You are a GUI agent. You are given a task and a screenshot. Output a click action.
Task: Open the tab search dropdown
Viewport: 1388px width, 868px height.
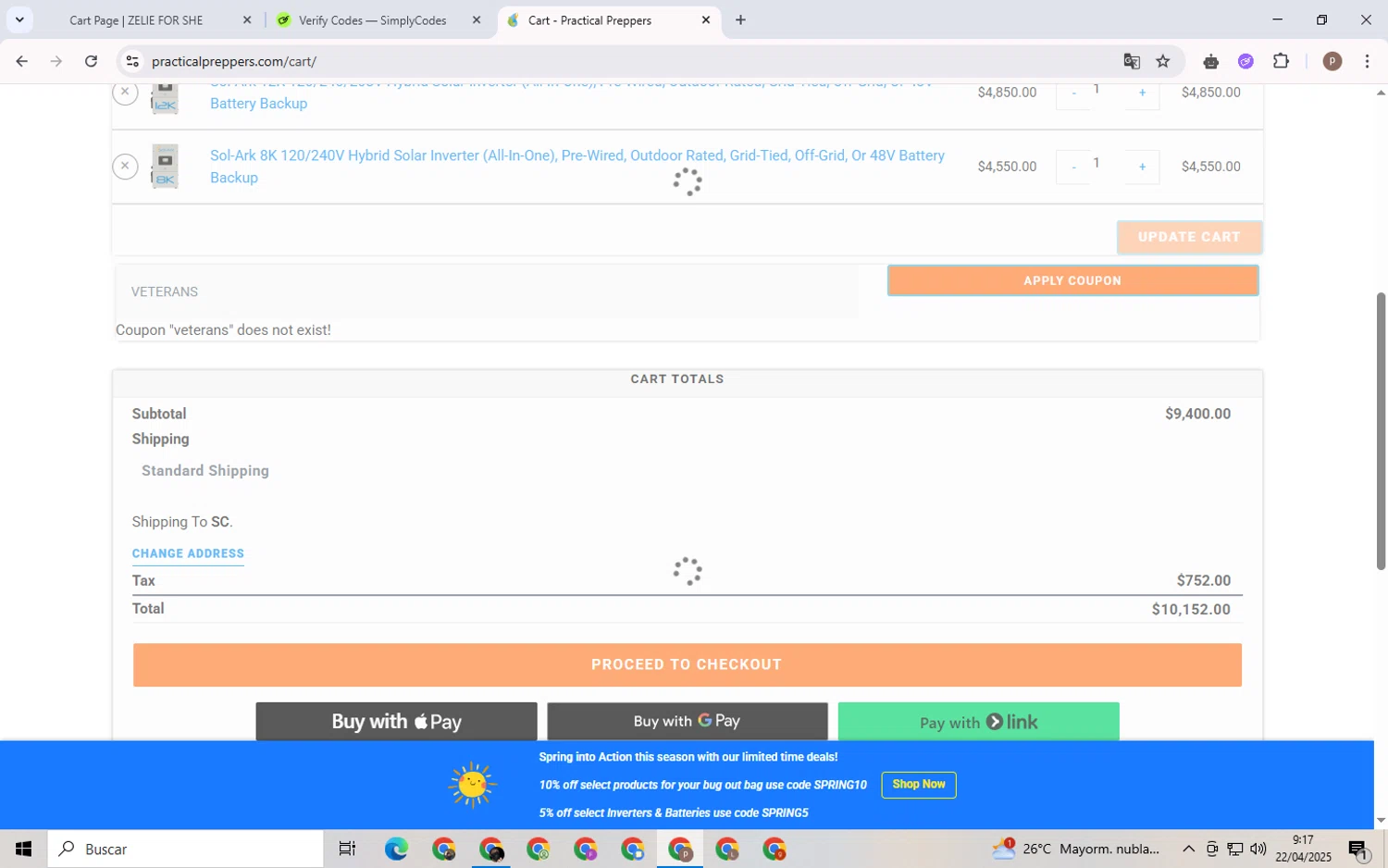pyautogui.click(x=19, y=20)
